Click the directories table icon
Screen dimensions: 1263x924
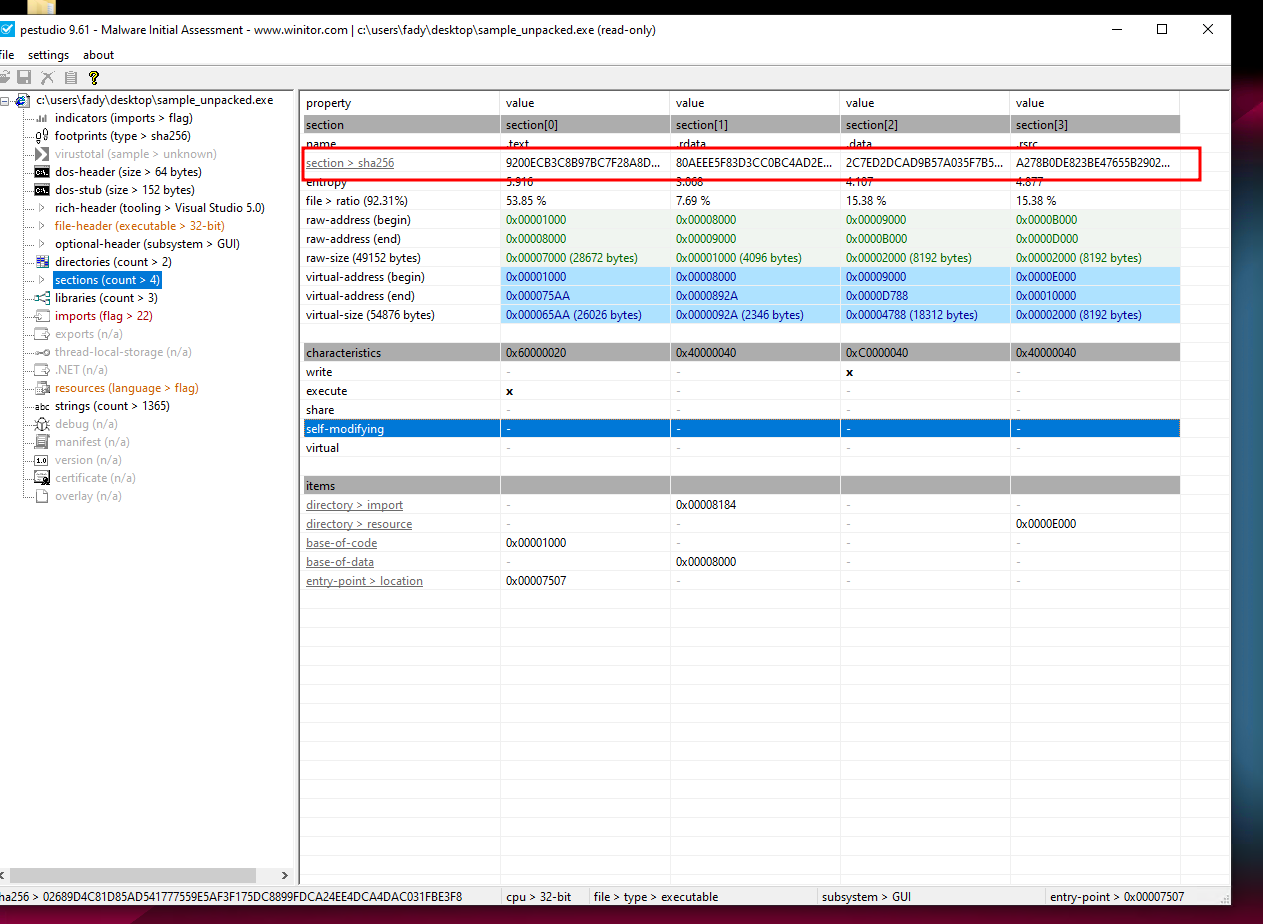click(42, 262)
